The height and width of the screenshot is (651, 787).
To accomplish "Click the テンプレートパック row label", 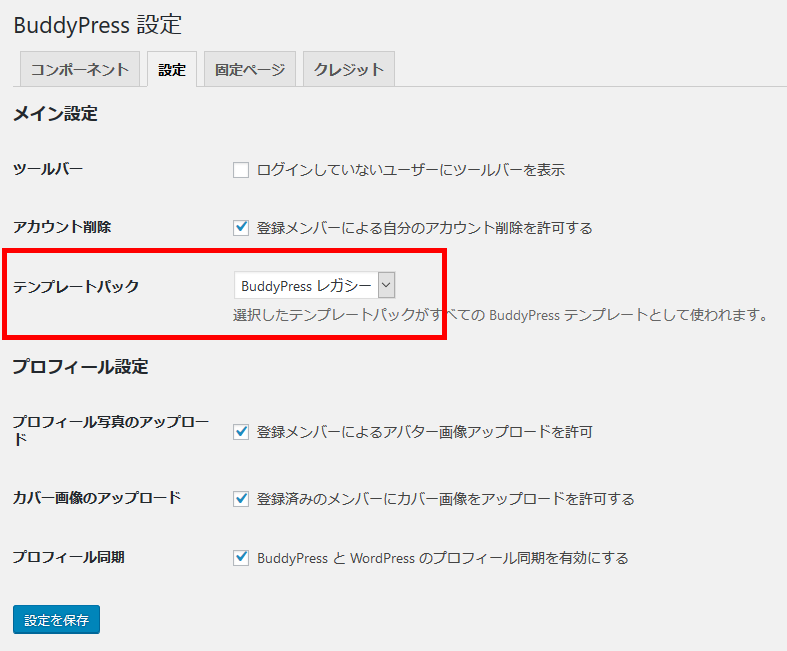I will 76,287.
